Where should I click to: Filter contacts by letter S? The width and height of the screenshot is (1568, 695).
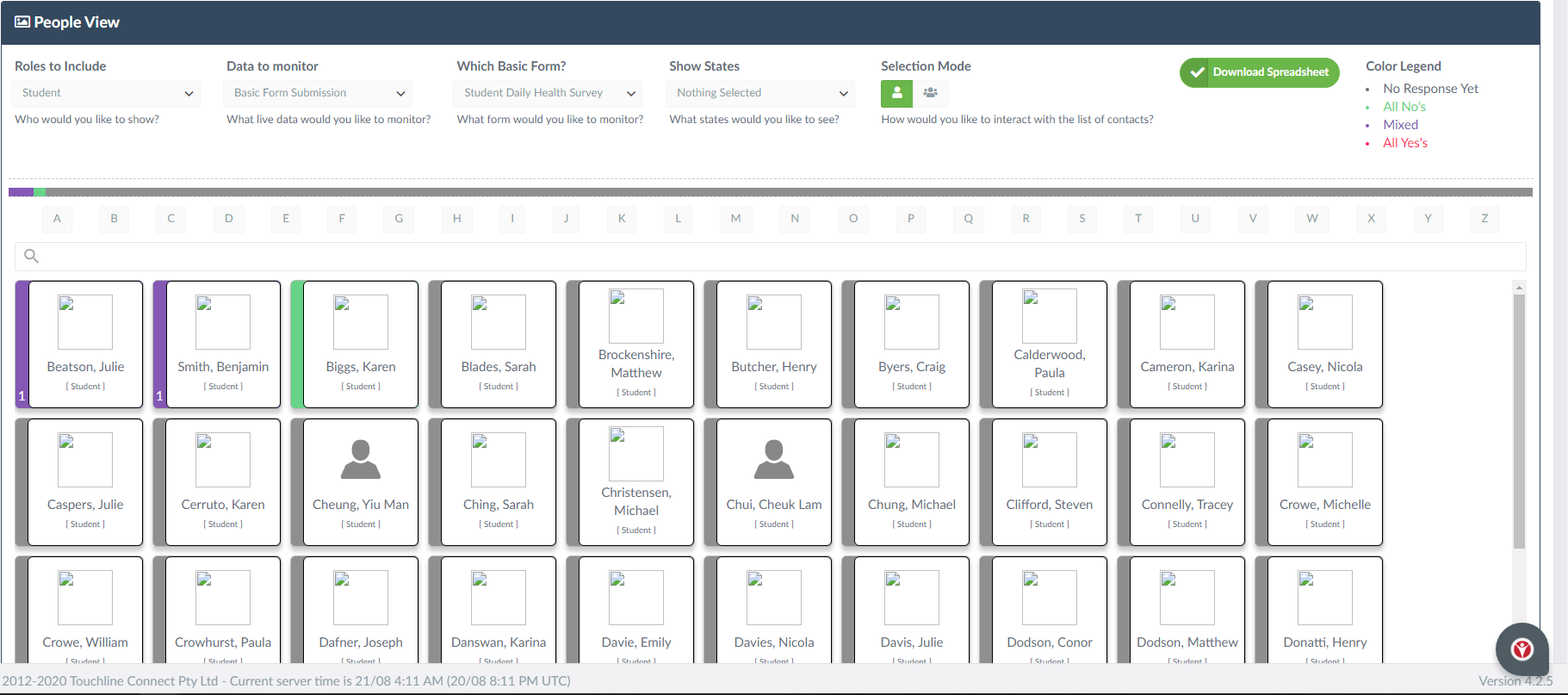pos(1082,219)
